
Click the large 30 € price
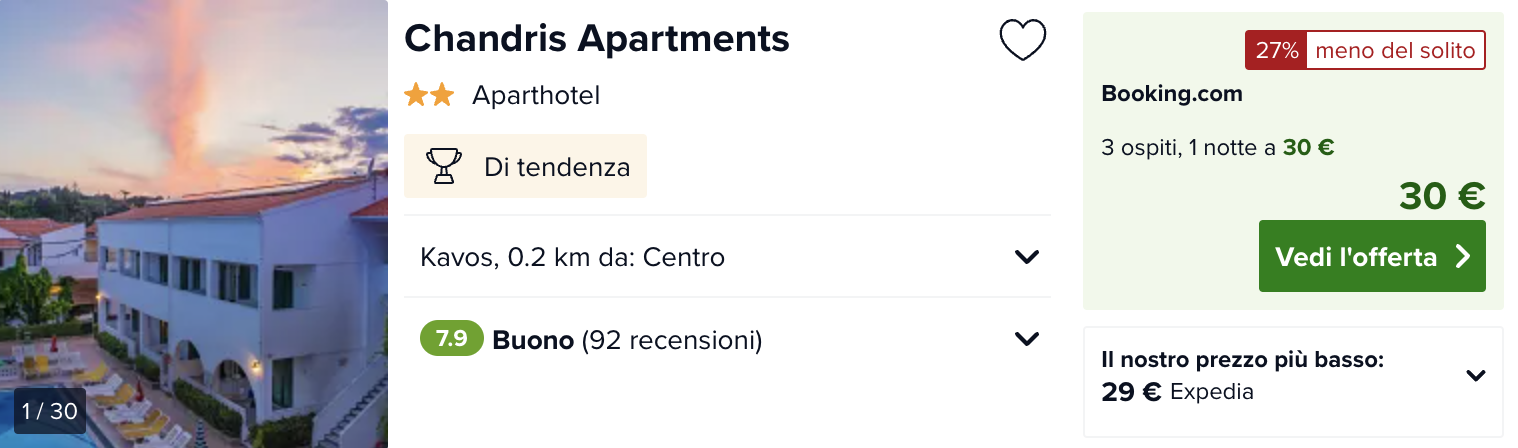tap(1442, 196)
